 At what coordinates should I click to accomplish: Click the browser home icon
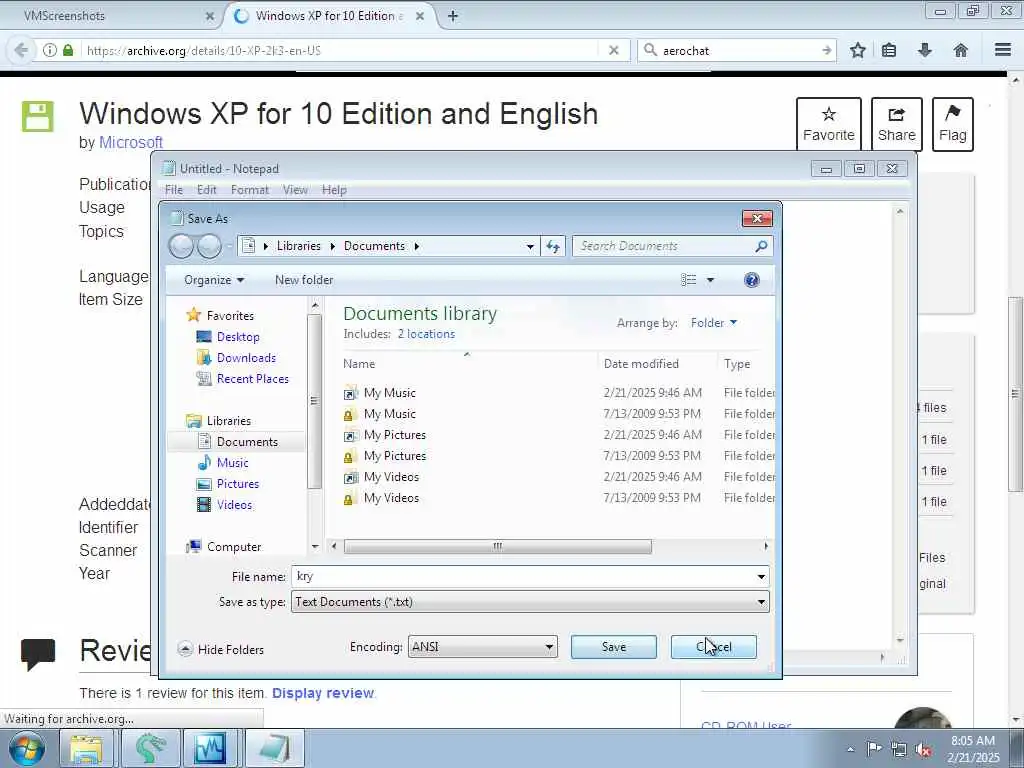(x=961, y=50)
